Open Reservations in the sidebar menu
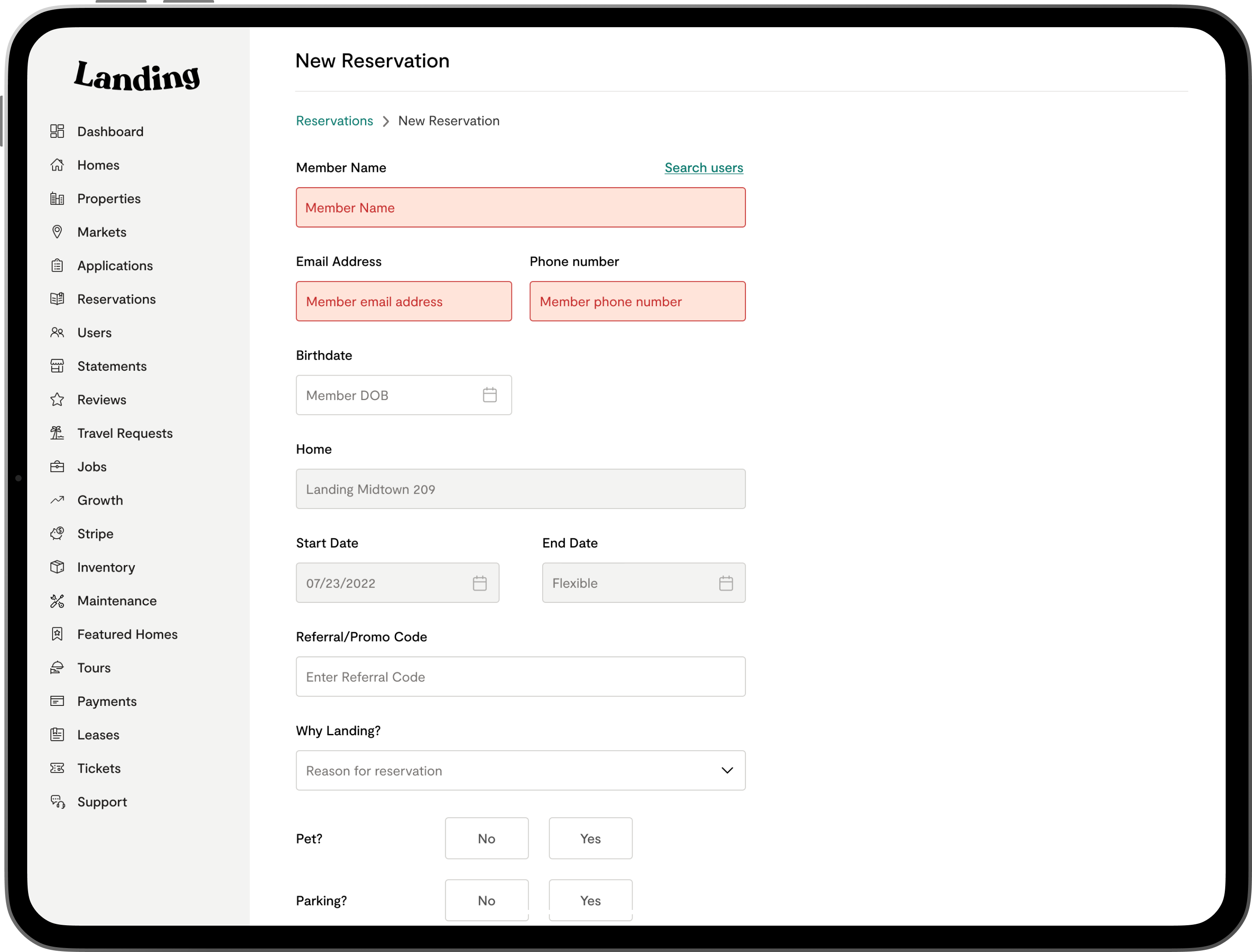Viewport: 1252px width, 952px height. click(x=116, y=299)
